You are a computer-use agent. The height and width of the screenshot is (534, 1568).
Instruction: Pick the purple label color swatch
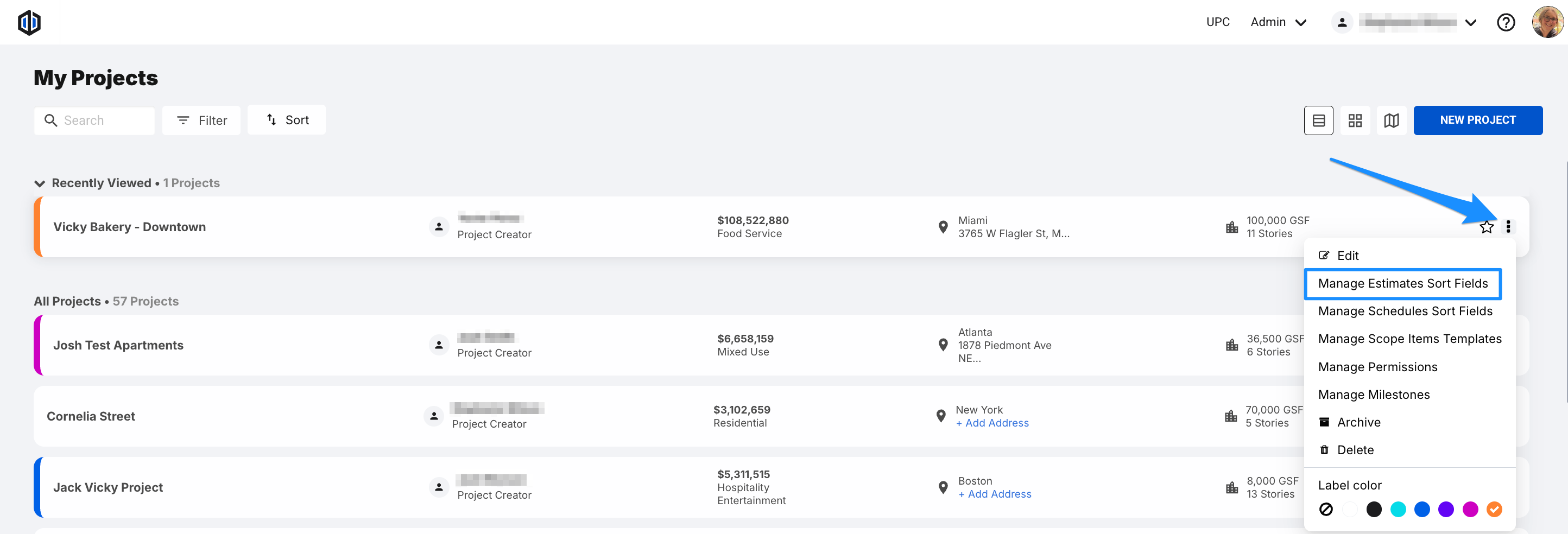[x=1446, y=509]
